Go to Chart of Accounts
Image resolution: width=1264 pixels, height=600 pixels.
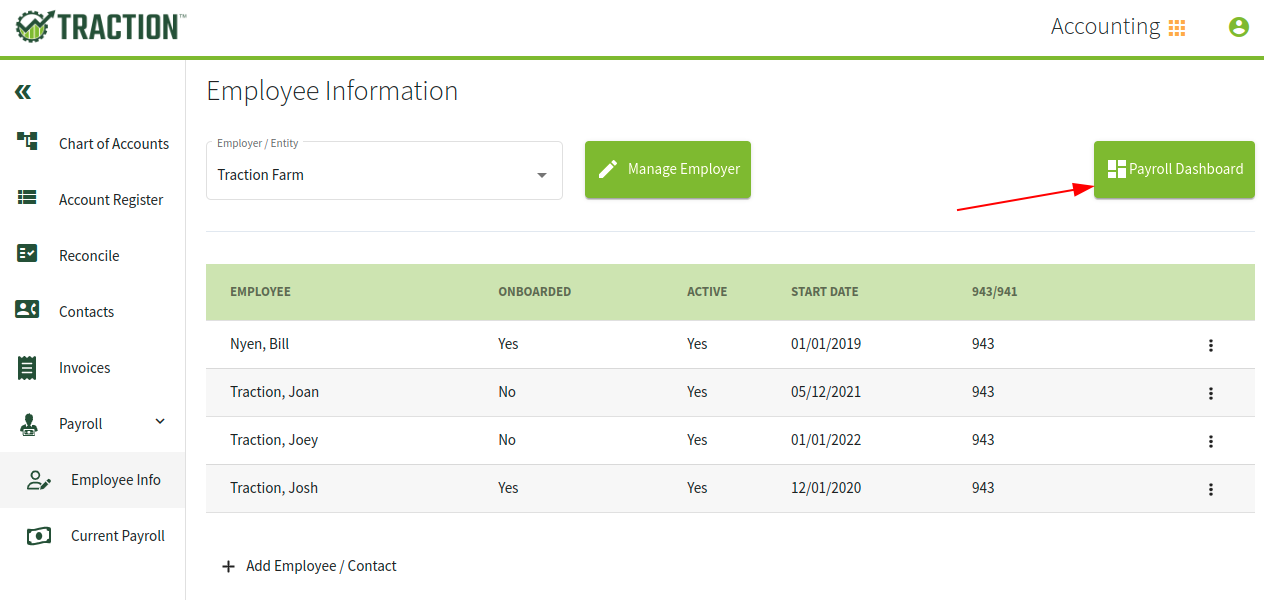click(114, 144)
